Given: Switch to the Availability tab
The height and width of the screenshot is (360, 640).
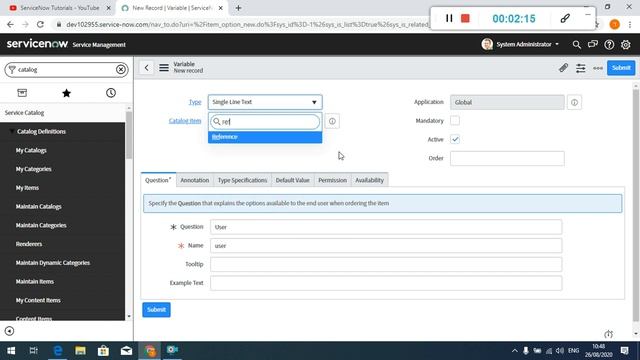Looking at the screenshot, I should pos(369,180).
